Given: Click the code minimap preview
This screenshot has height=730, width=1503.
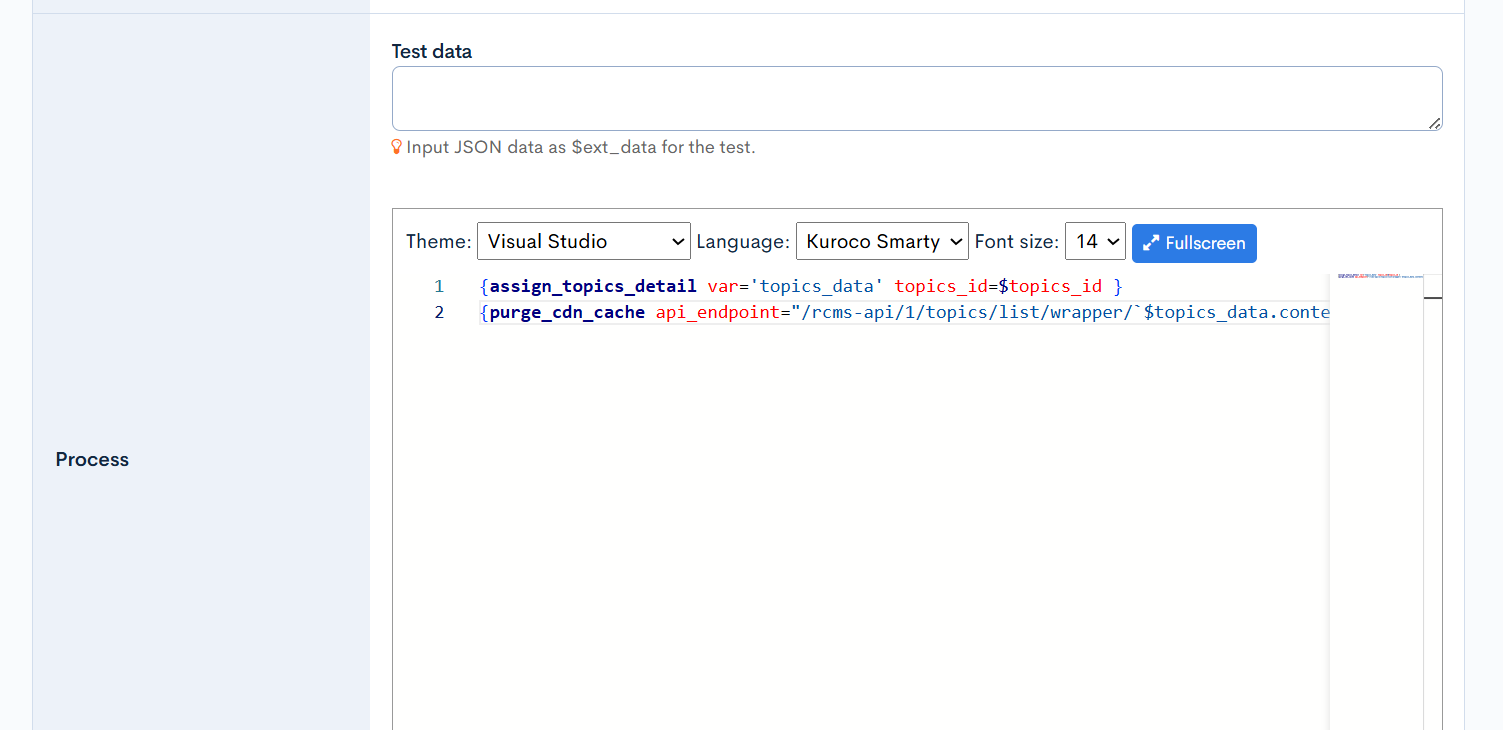Looking at the screenshot, I should click(1376, 500).
